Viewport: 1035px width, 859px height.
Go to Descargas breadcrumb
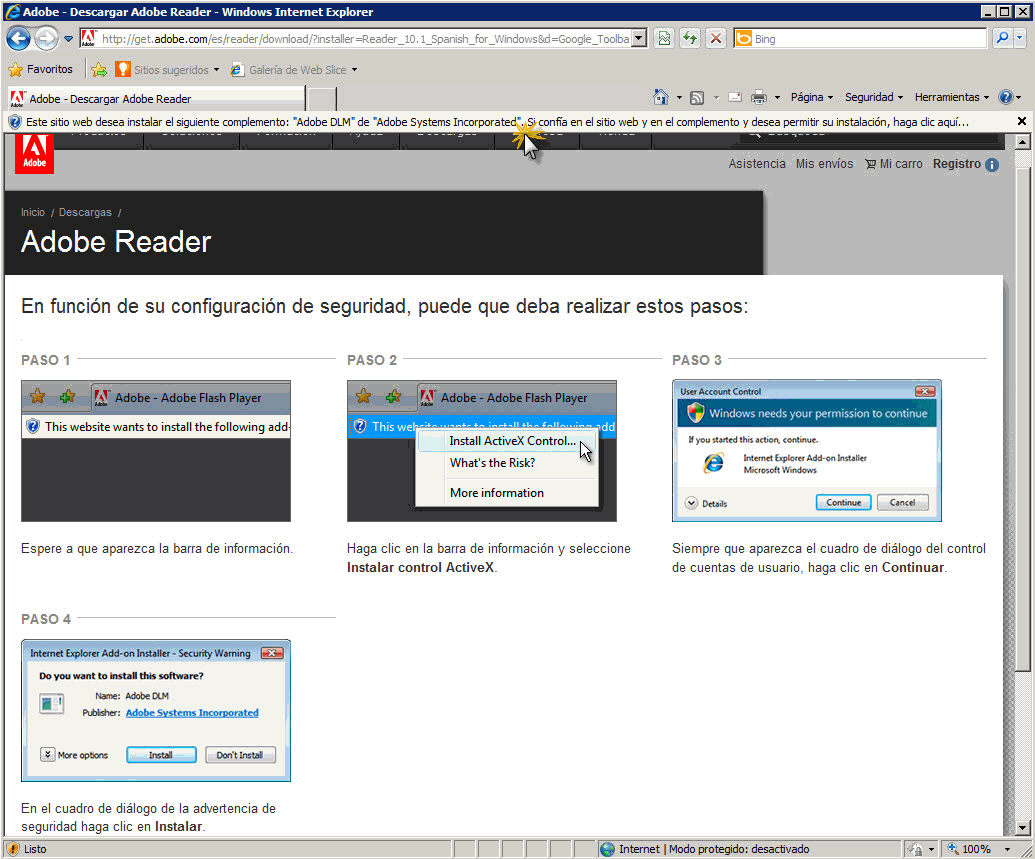85,212
